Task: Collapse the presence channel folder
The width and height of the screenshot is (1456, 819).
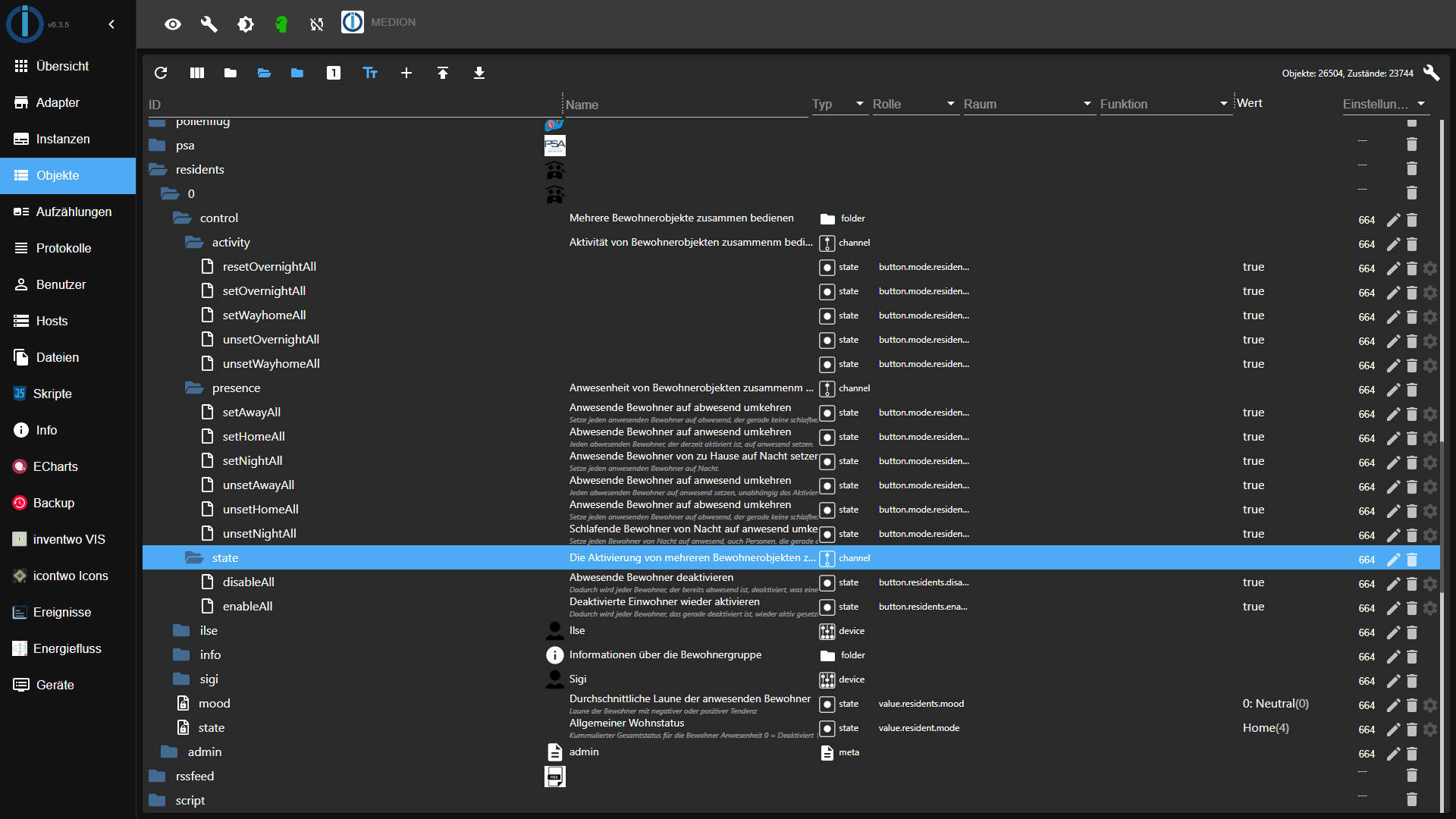Action: [x=194, y=388]
